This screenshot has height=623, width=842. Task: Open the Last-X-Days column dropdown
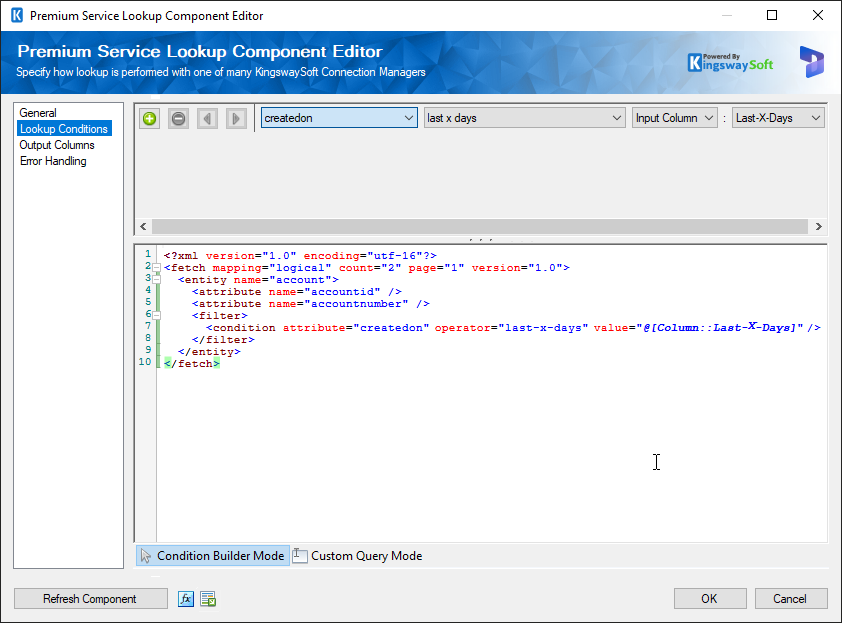click(x=778, y=118)
